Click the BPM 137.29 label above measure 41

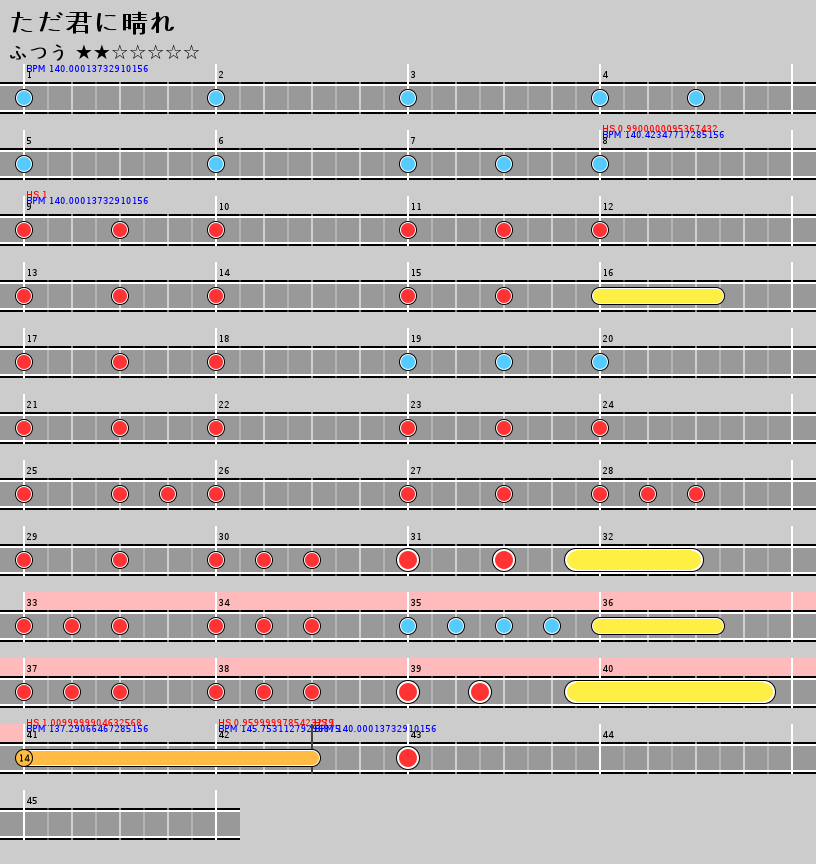click(x=87, y=729)
